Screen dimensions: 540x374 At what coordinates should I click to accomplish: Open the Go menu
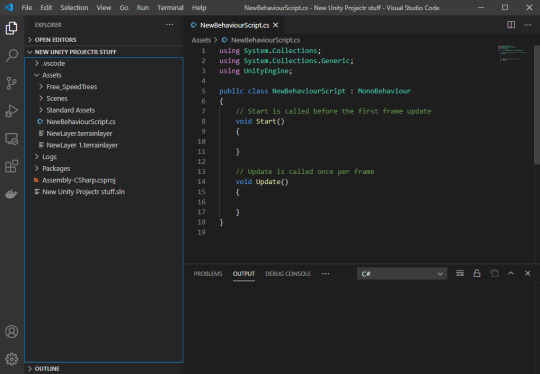pyautogui.click(x=124, y=8)
